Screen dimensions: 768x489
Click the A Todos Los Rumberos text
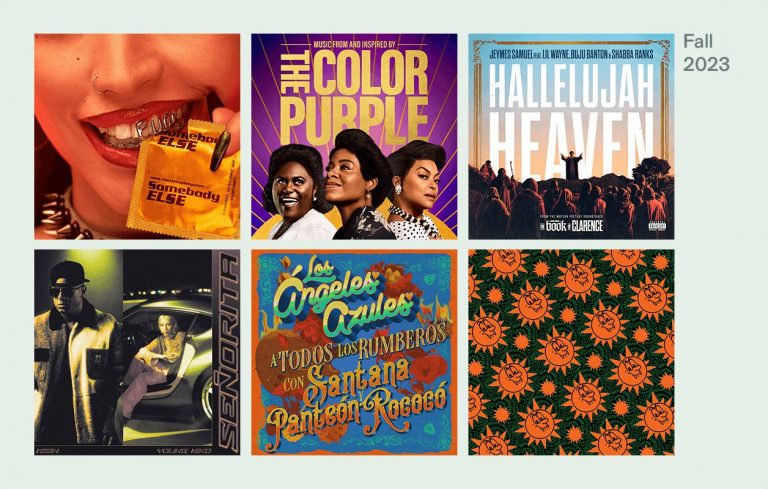tap(358, 349)
